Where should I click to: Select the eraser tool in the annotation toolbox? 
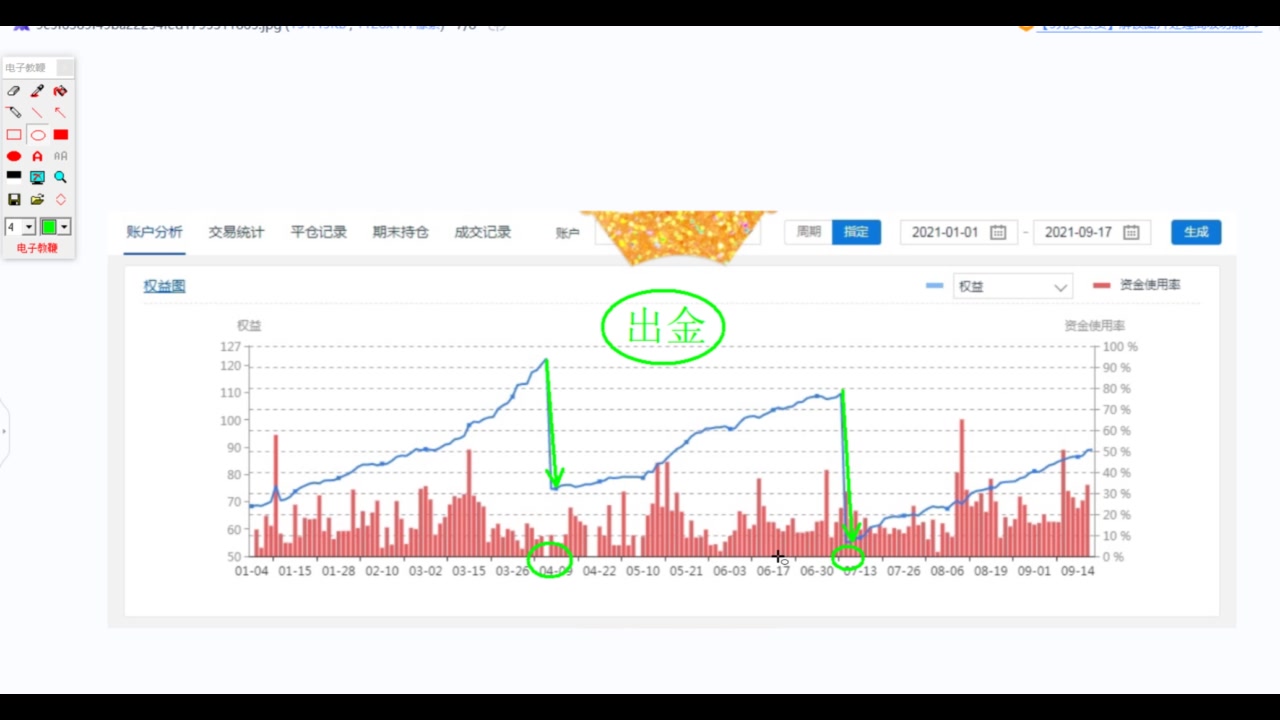click(14, 91)
